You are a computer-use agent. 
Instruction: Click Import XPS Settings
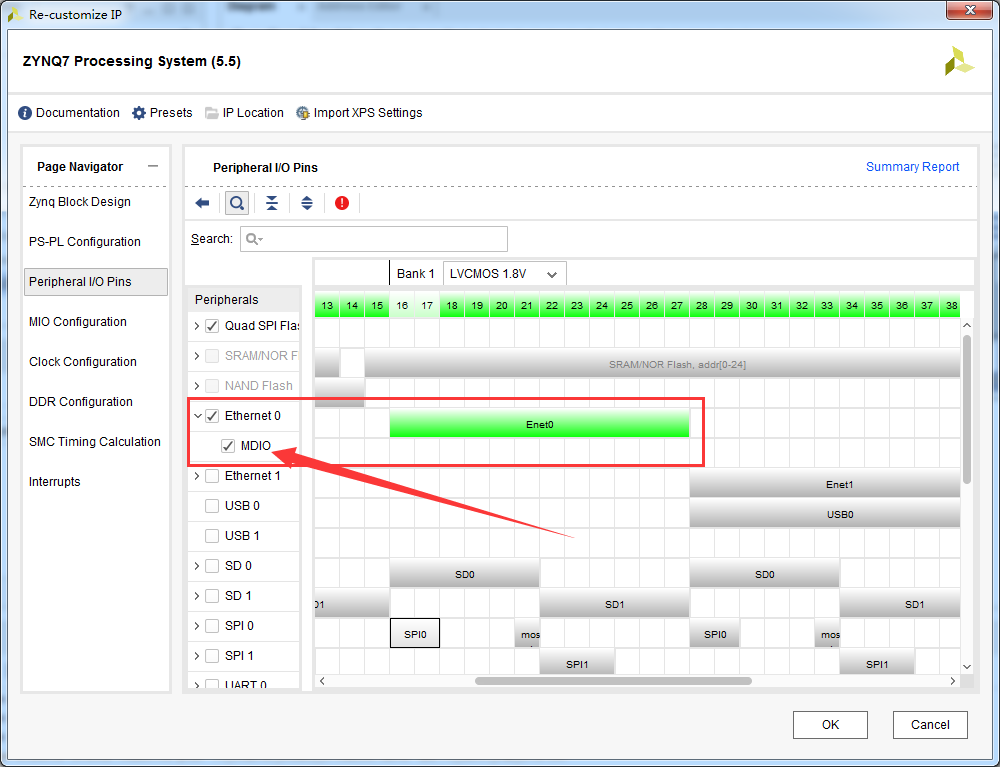pyautogui.click(x=359, y=113)
